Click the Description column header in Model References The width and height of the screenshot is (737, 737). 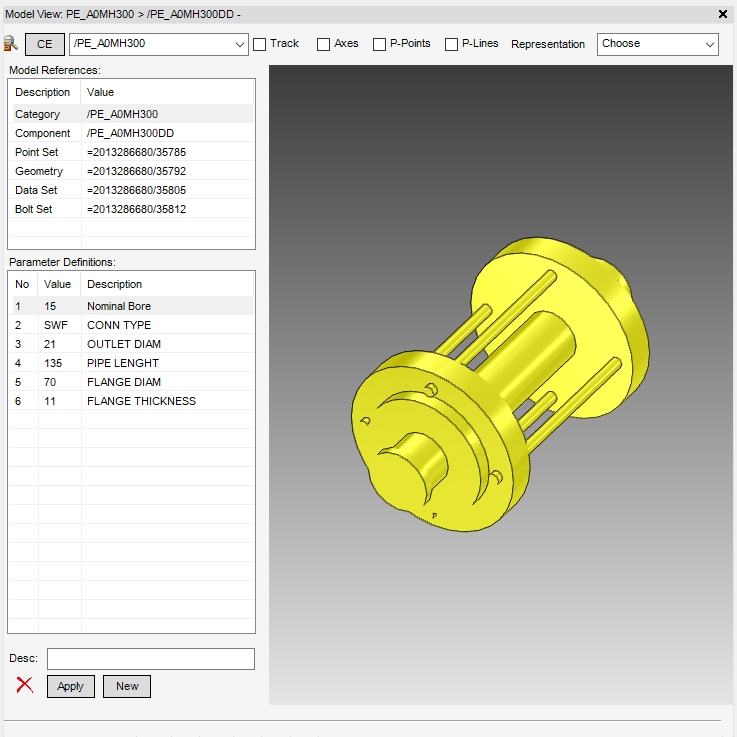click(x=43, y=92)
